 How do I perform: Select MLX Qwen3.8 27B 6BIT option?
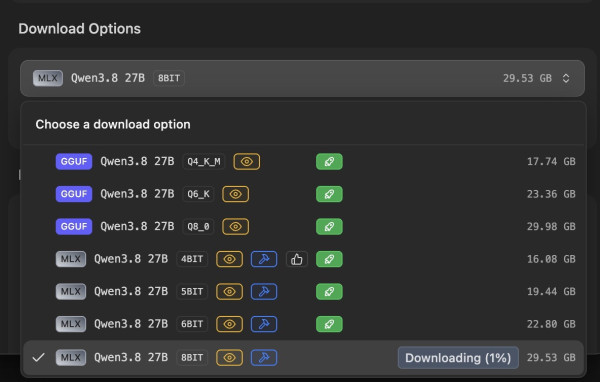click(x=303, y=324)
